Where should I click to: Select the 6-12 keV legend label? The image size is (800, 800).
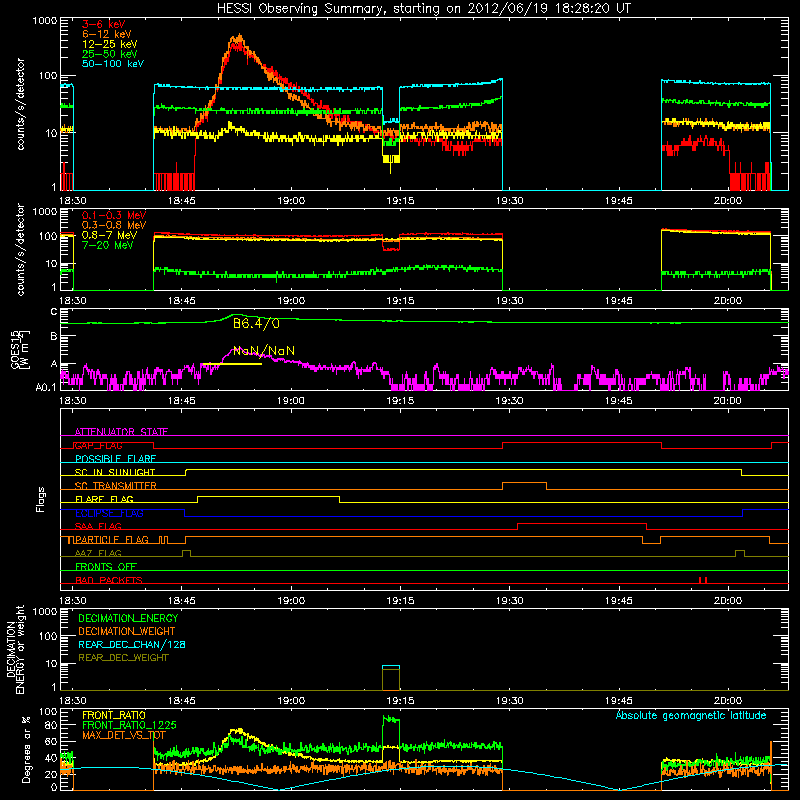coord(107,34)
